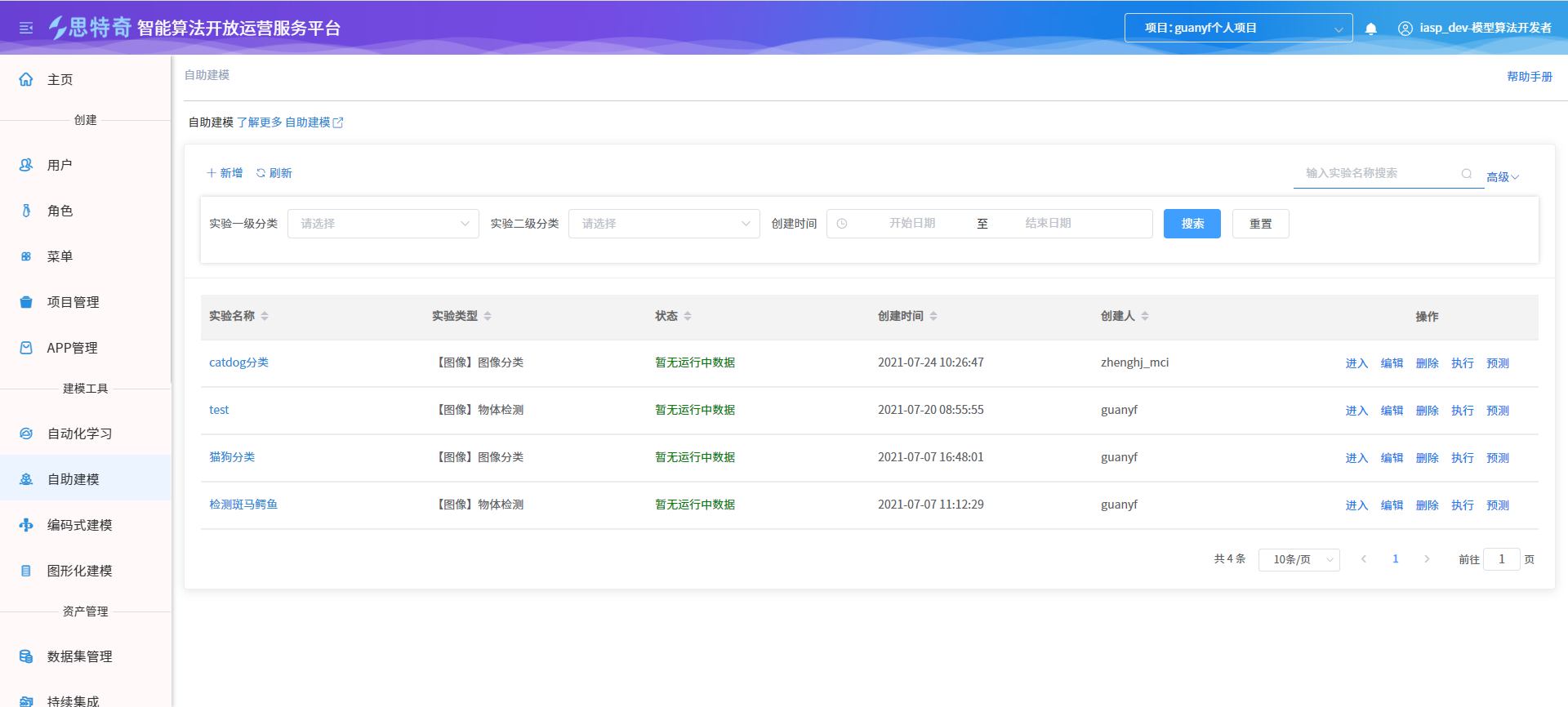This screenshot has width=1568, height=707.
Task: Click the 自动化学习 sidebar icon
Action: [x=26, y=434]
